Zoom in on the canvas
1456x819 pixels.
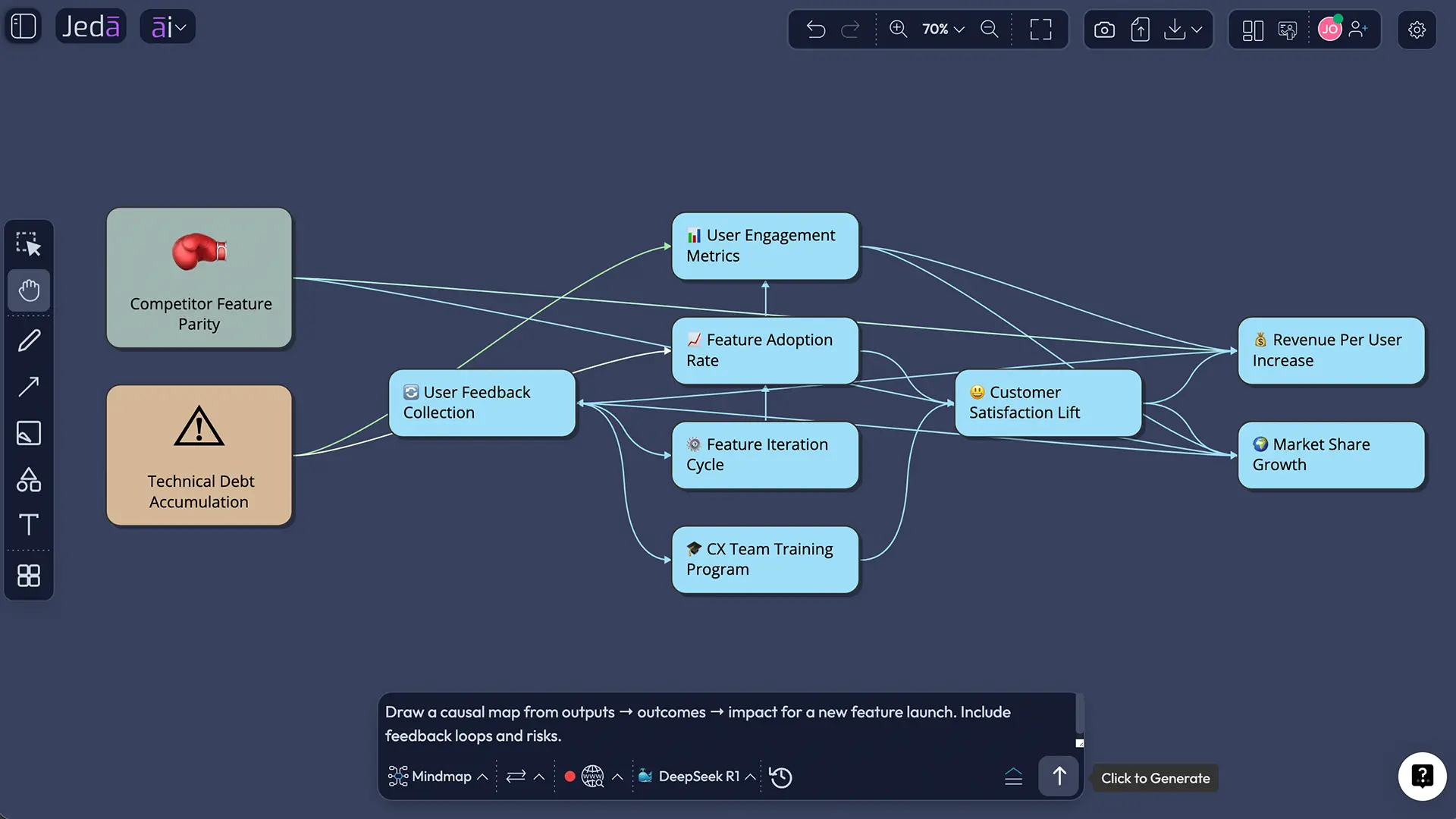(x=898, y=29)
